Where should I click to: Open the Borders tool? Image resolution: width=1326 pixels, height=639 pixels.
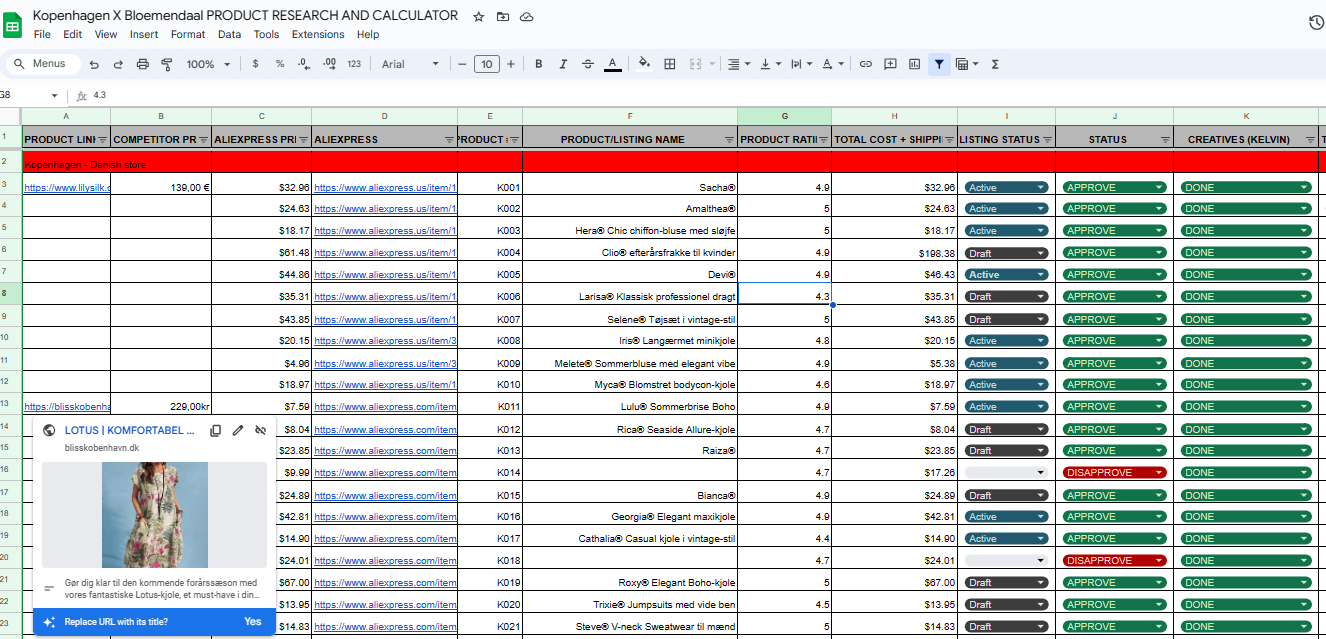click(x=670, y=64)
